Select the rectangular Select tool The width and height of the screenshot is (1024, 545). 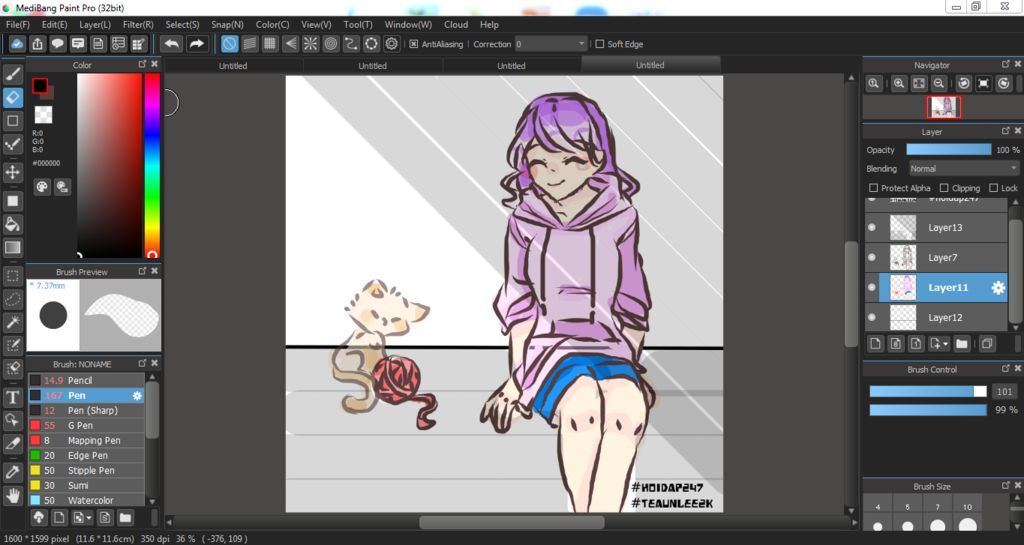tap(12, 276)
